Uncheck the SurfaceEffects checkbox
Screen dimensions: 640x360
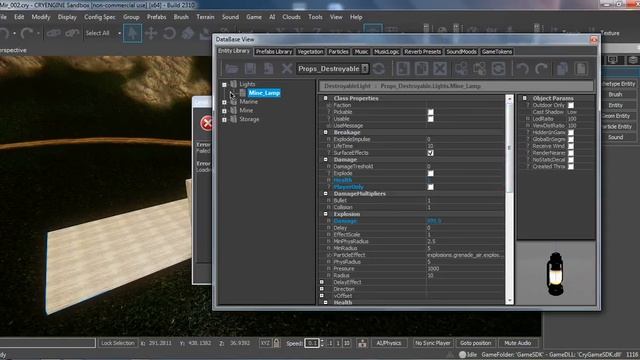431,153
